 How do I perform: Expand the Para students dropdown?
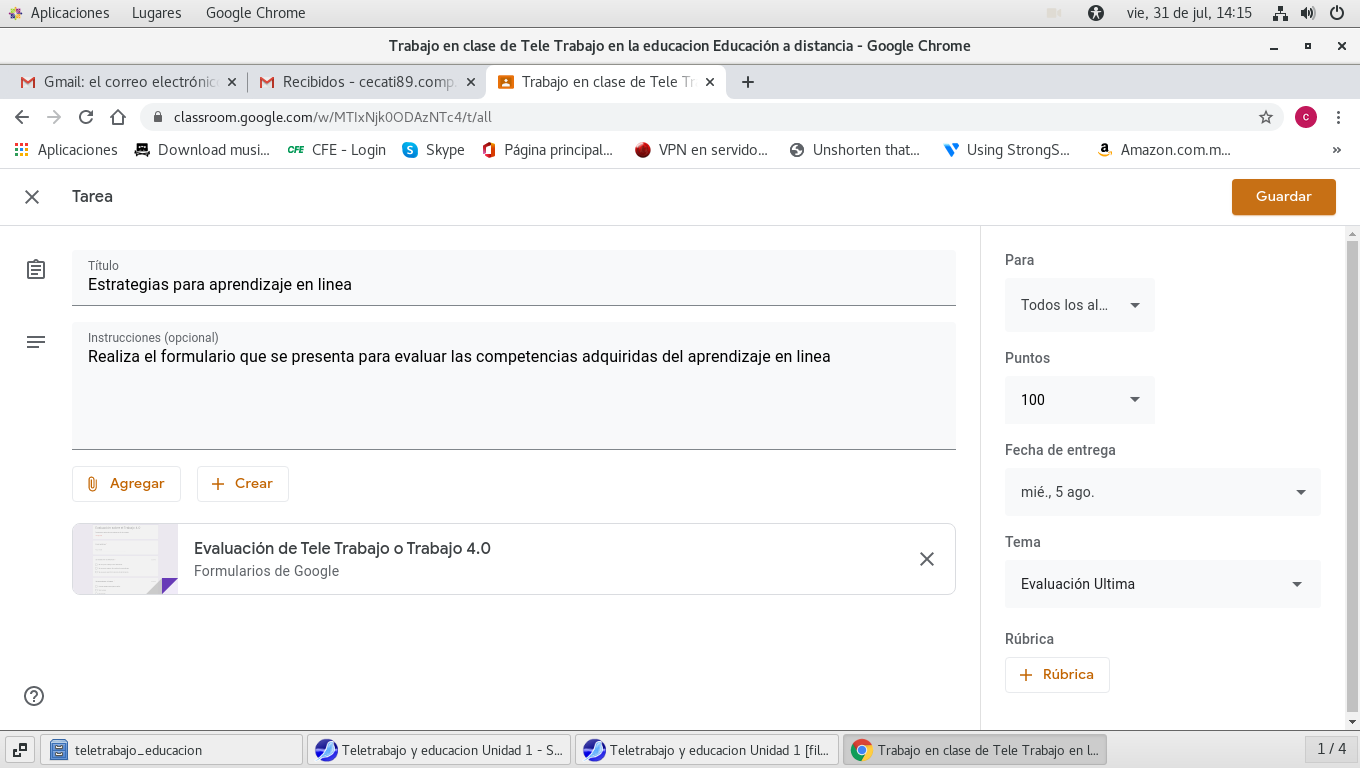[1079, 305]
